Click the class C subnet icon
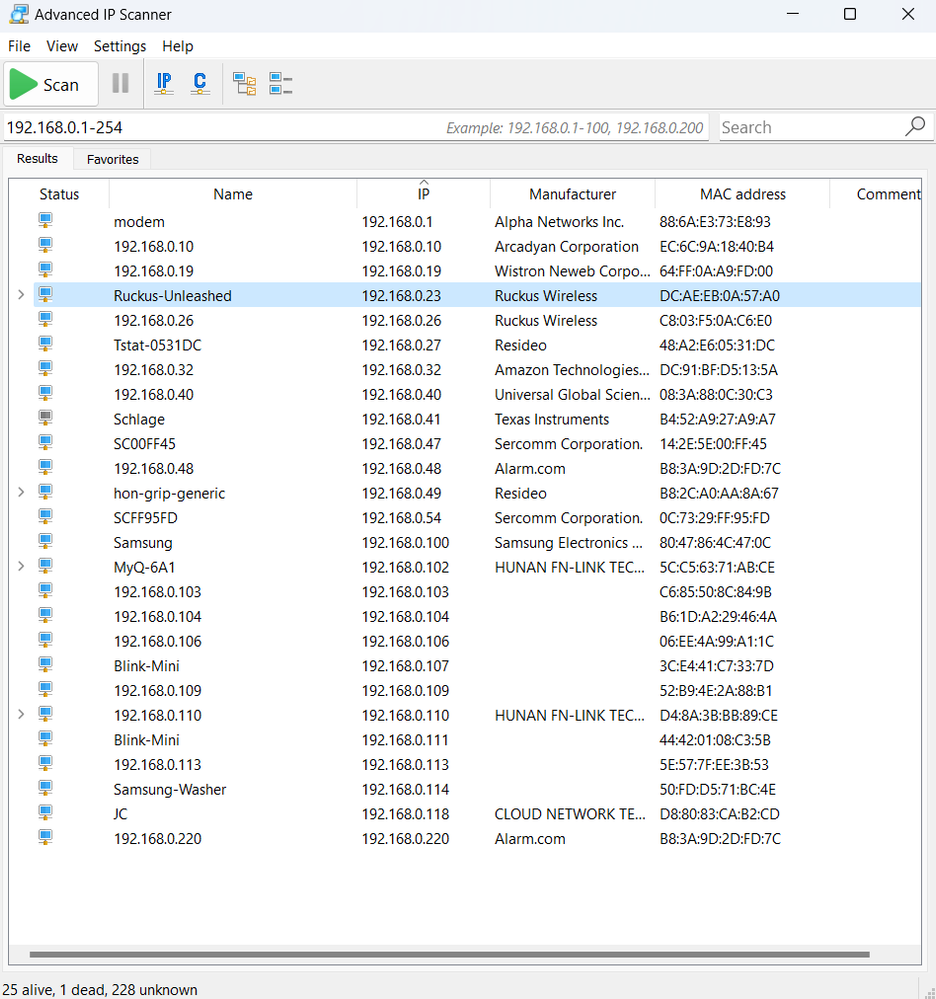Screen dimensions: 936x999 pyautogui.click(x=200, y=84)
